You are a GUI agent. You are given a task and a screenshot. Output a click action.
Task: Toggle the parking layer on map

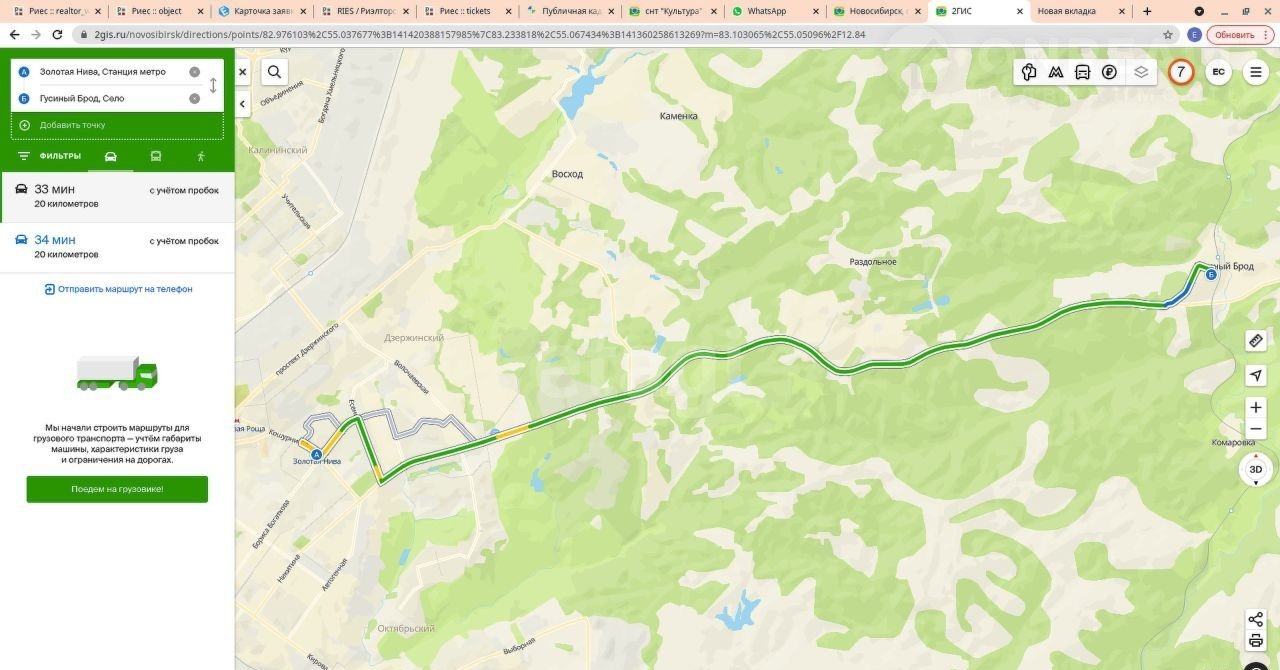pos(1109,72)
